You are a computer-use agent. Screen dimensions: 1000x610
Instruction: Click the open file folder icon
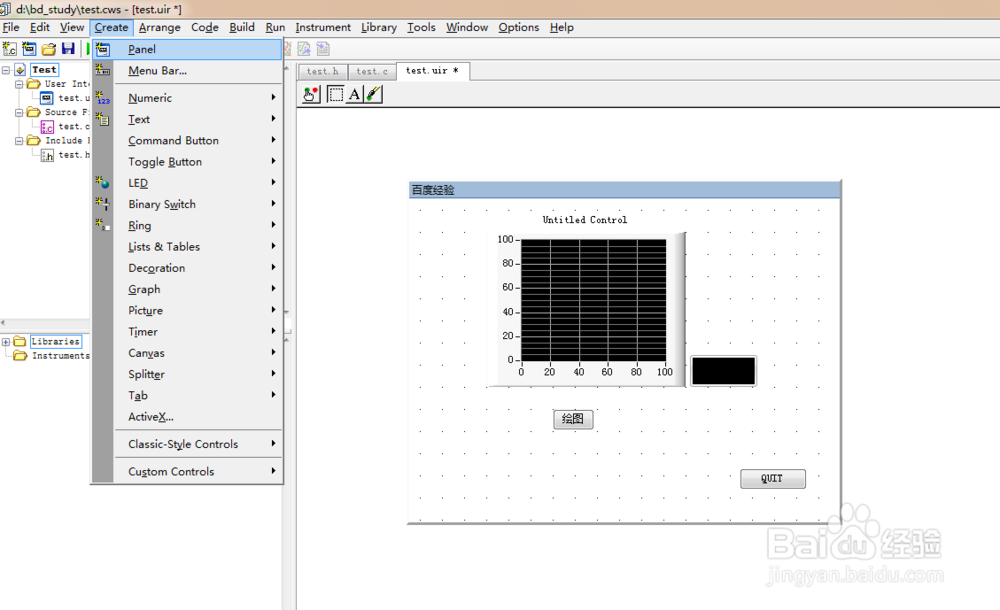49,48
